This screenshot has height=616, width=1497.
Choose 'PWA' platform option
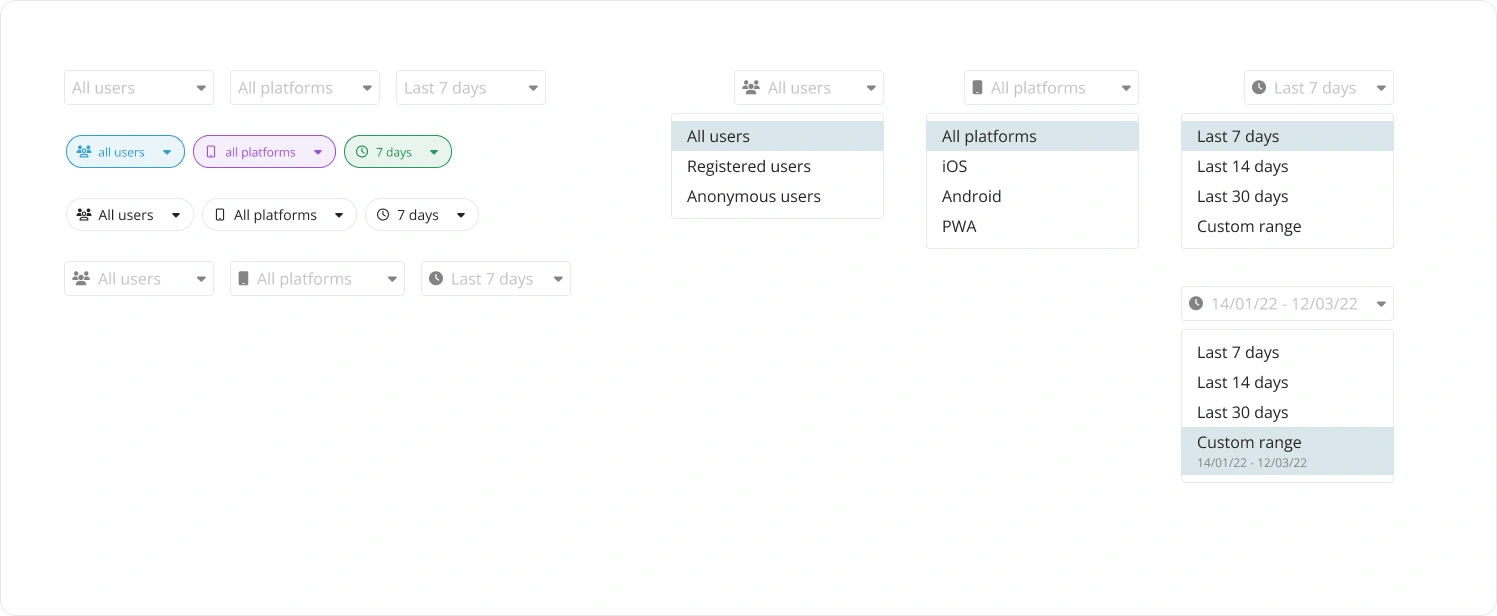tap(959, 227)
